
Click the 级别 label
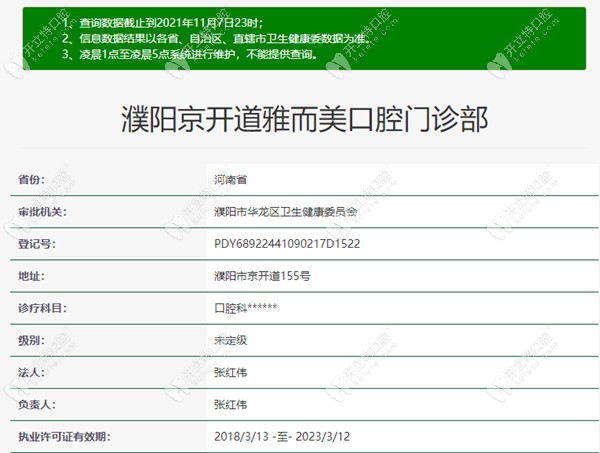(31, 340)
